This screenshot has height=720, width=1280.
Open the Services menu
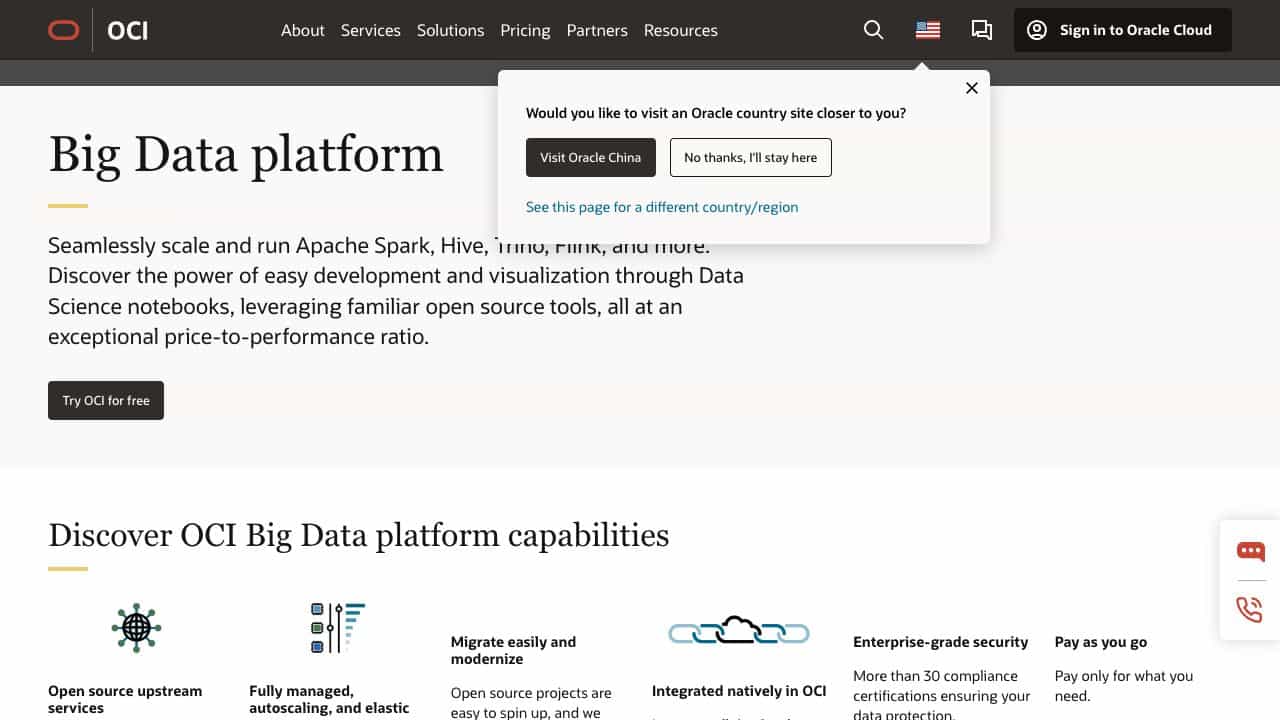click(371, 30)
